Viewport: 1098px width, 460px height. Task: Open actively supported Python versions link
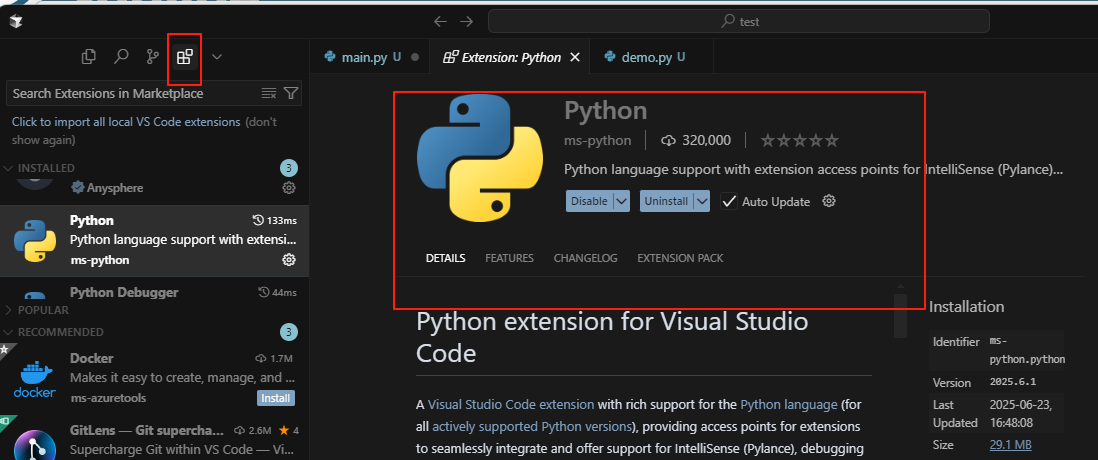[x=532, y=426]
